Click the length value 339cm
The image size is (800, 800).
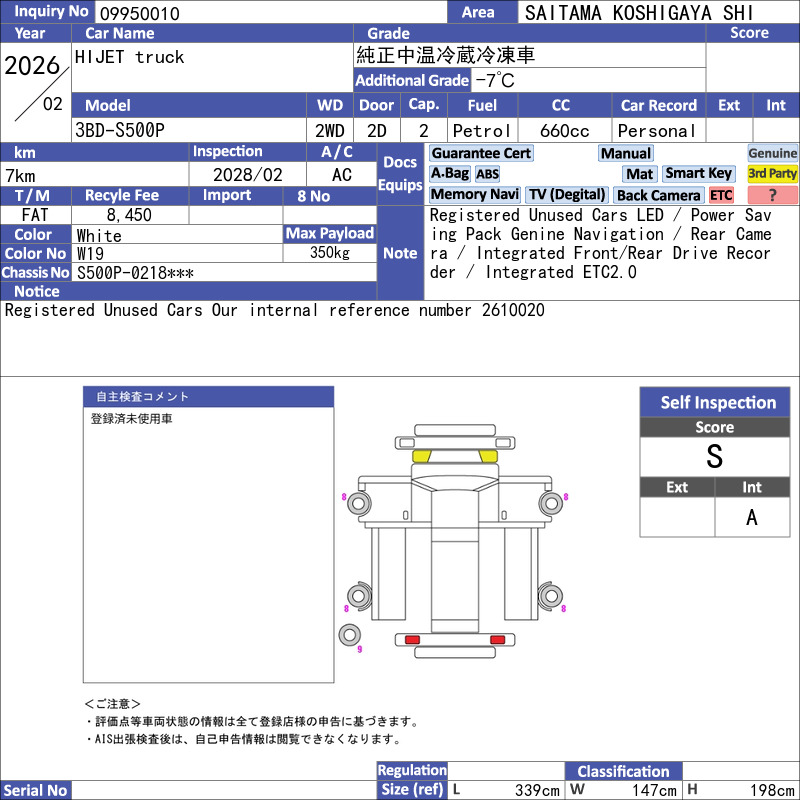pyautogui.click(x=537, y=790)
